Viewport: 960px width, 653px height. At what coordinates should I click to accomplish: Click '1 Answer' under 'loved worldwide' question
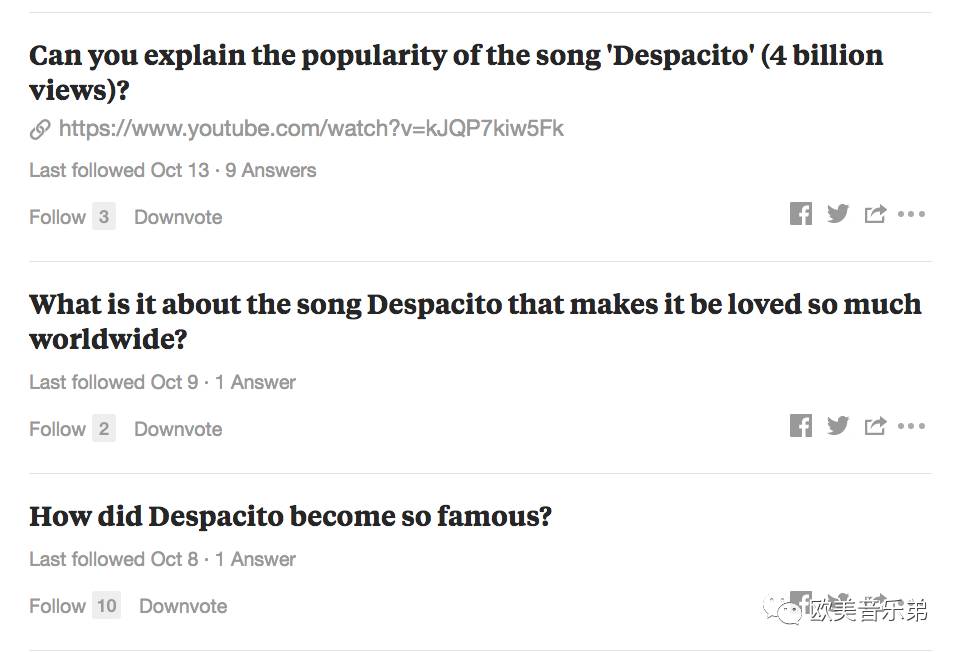[255, 382]
